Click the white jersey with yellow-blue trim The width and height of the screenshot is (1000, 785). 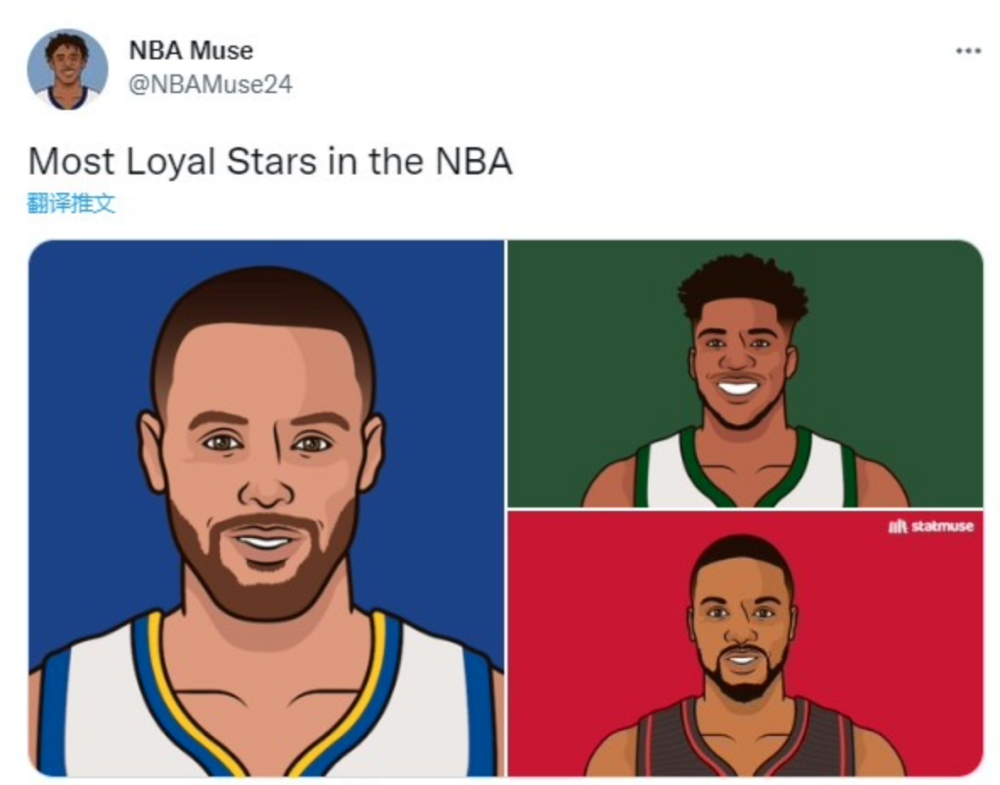[267, 698]
